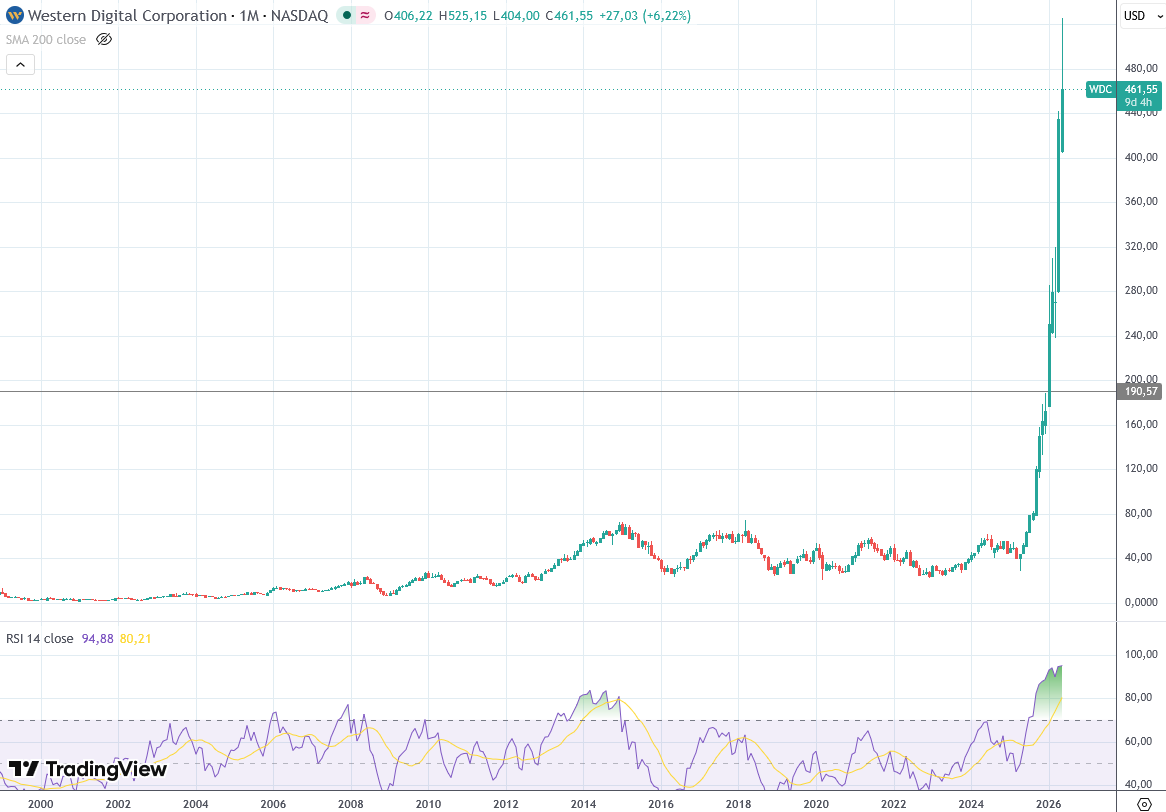Click the 190,57 horizontal line price label

(x=1140, y=391)
